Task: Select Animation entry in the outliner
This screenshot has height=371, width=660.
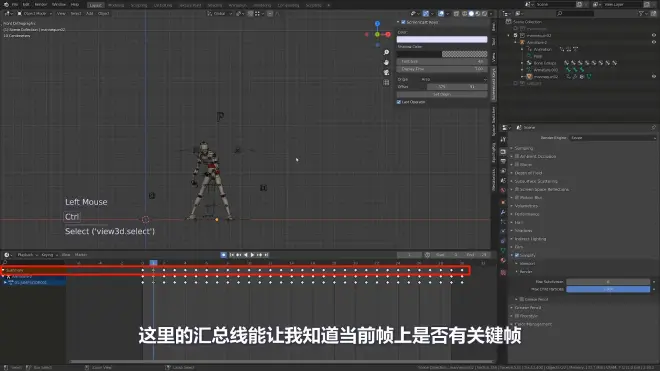Action: click(543, 49)
